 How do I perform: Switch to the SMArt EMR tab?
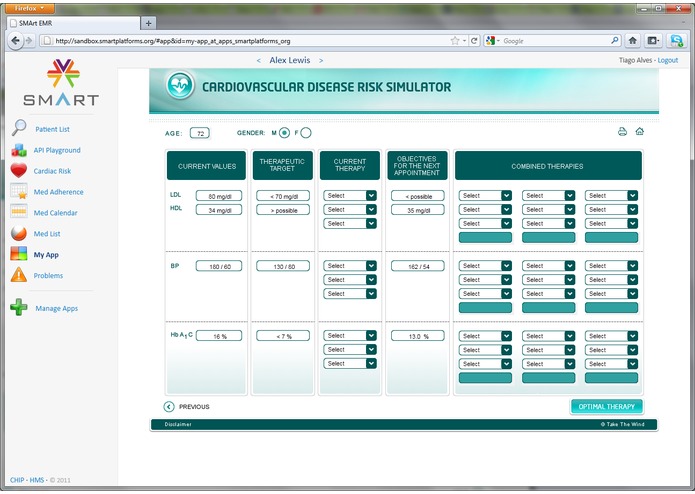click(x=74, y=23)
